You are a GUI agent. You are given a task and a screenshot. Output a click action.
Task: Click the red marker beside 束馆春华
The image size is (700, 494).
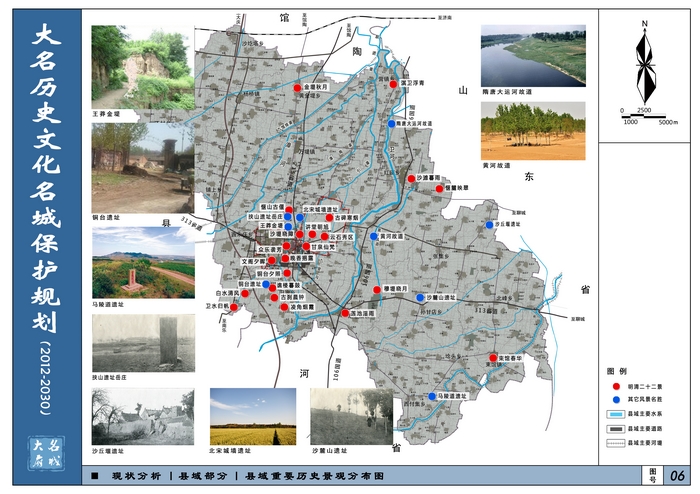point(493,358)
